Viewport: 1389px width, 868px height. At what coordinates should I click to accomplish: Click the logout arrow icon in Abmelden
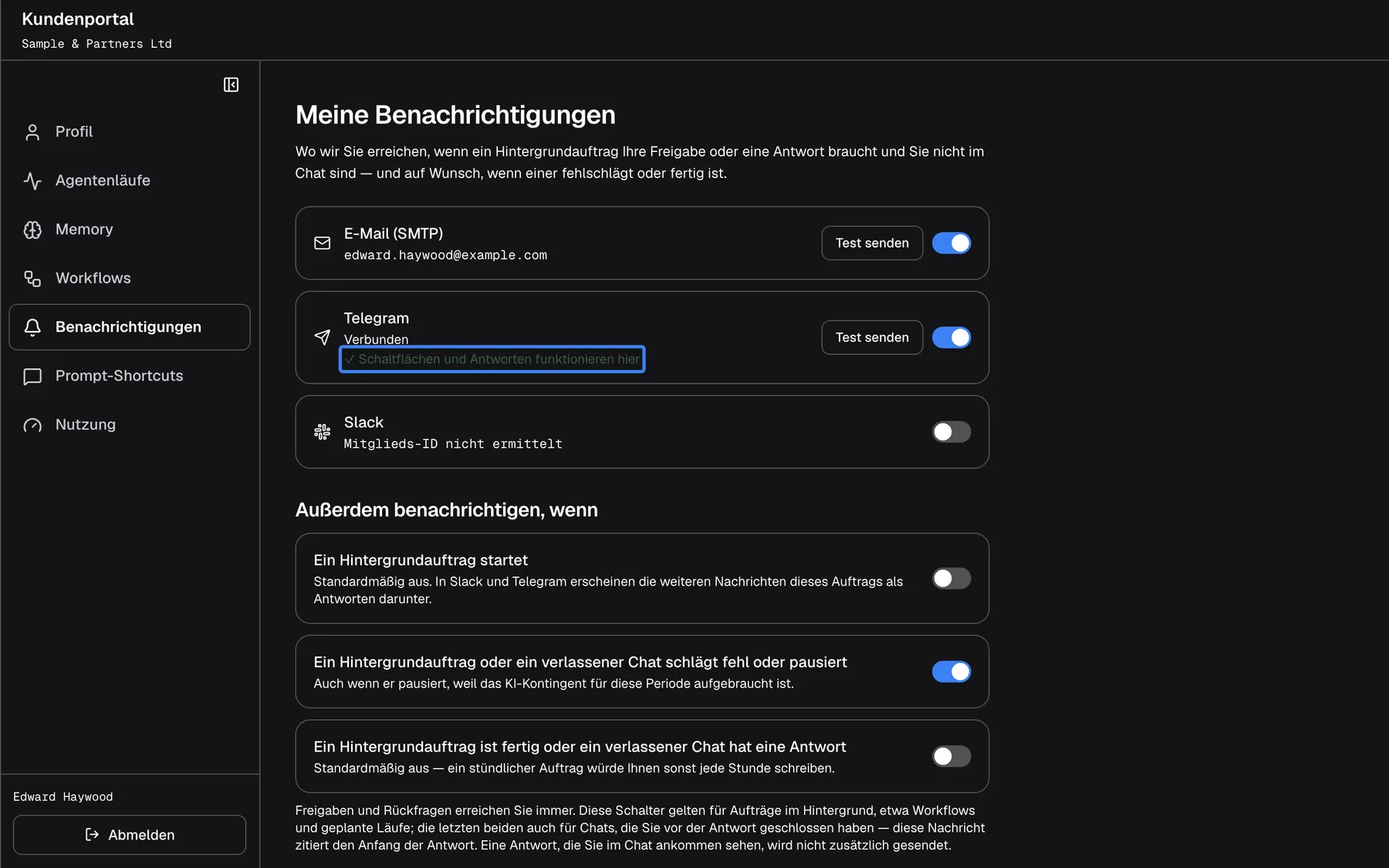[x=92, y=835]
